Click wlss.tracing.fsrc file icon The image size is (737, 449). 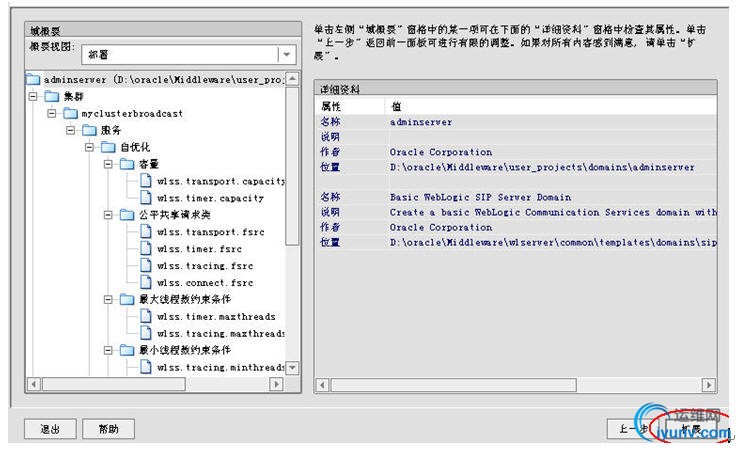(x=146, y=266)
